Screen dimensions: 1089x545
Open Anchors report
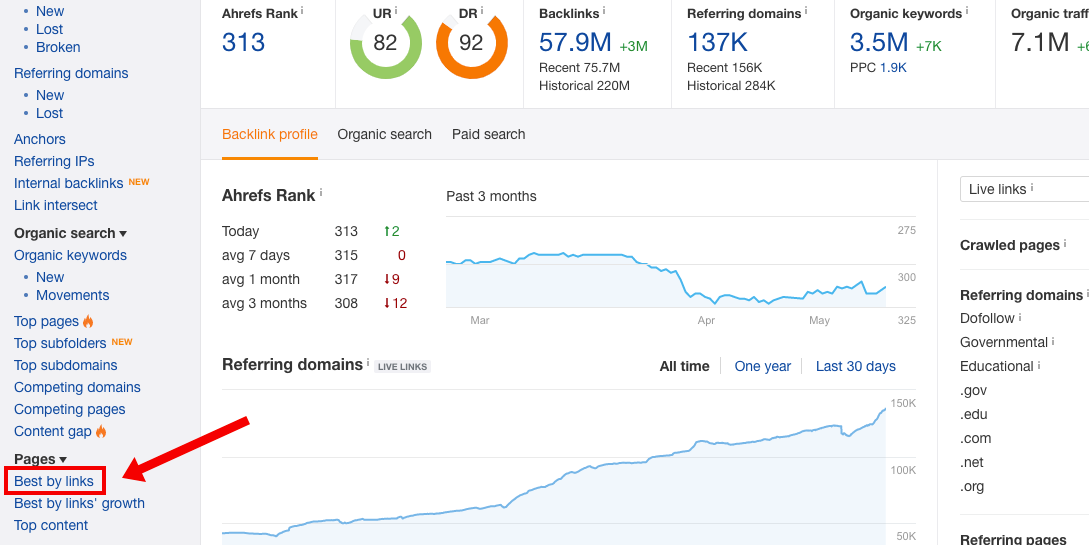[40, 139]
